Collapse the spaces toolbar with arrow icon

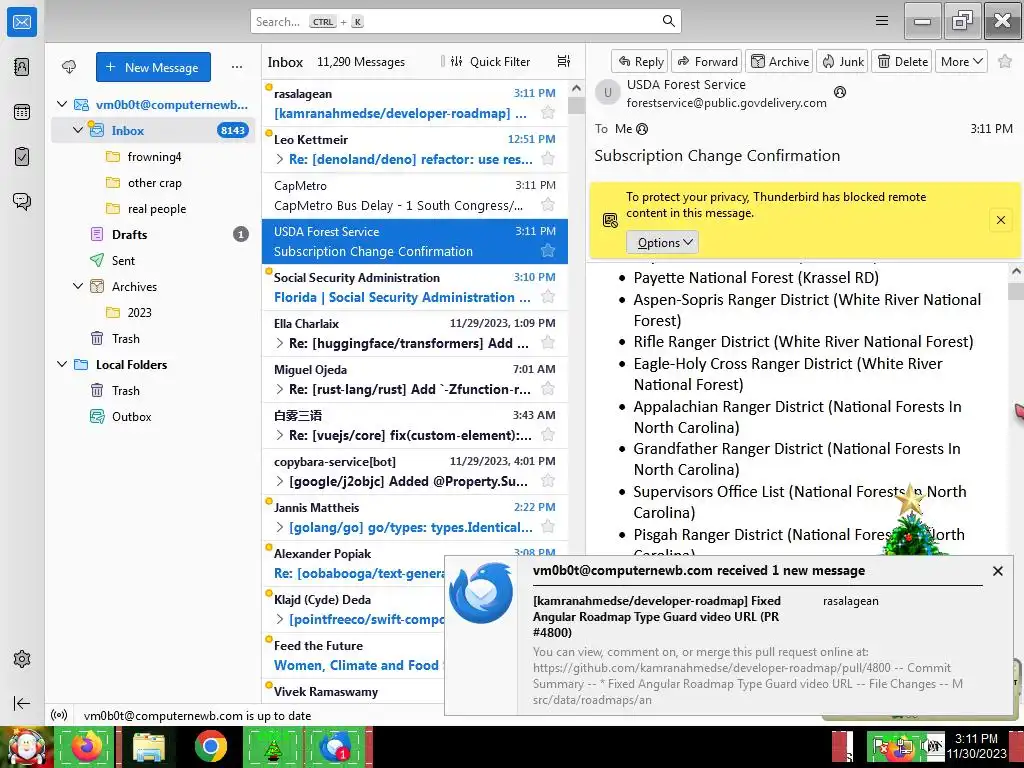coord(22,703)
